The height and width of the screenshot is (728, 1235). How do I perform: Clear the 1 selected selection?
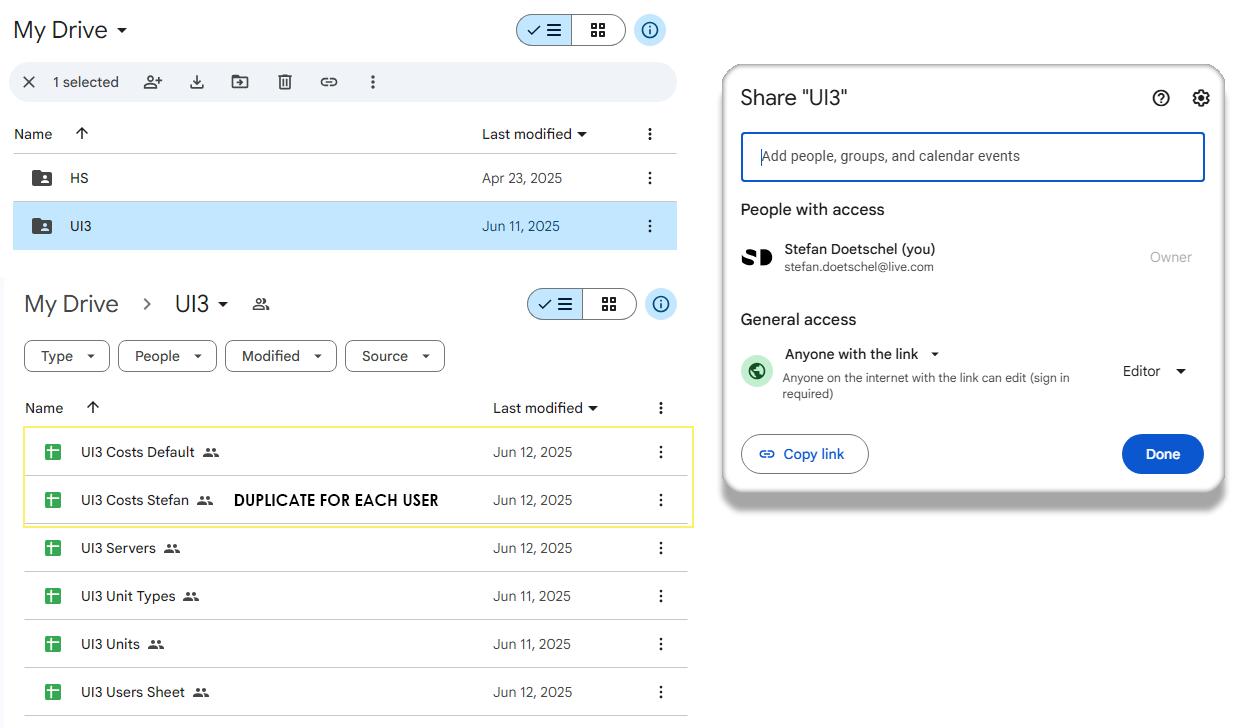point(29,82)
